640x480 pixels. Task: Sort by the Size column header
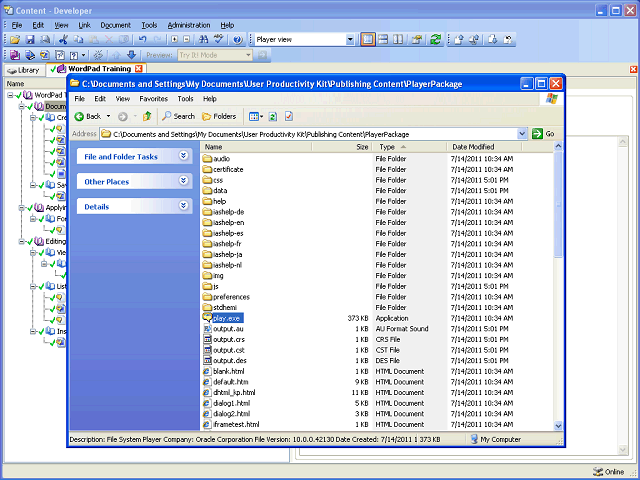pos(342,147)
